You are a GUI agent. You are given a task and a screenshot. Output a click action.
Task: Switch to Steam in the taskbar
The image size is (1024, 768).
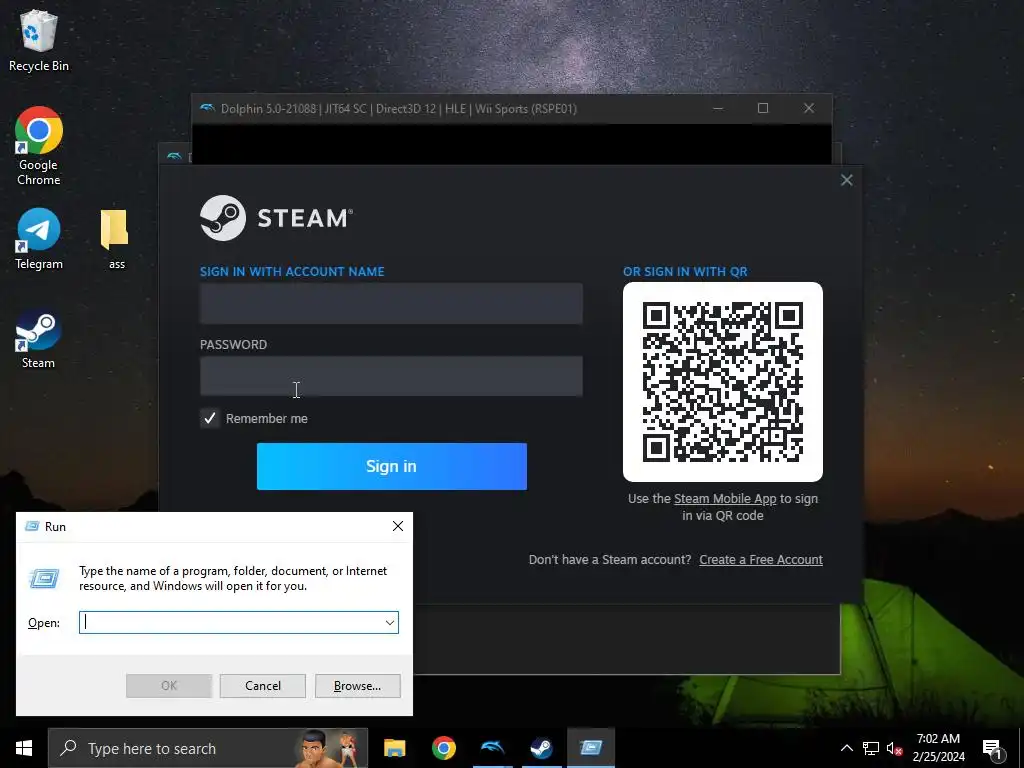tap(541, 748)
